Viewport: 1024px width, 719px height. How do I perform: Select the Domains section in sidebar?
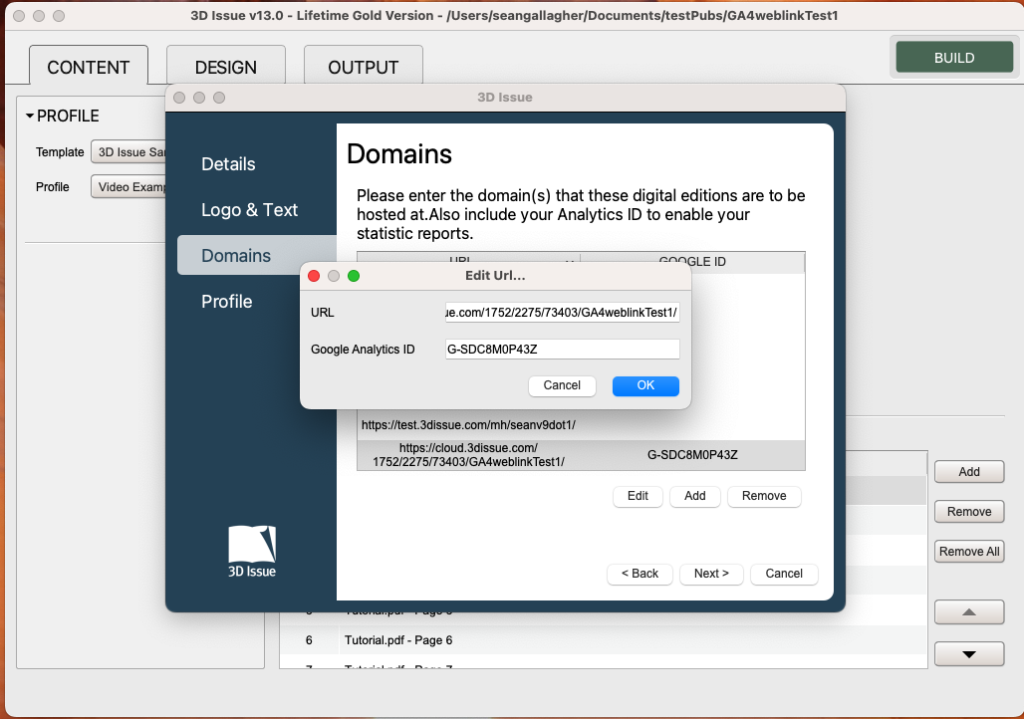pos(236,256)
